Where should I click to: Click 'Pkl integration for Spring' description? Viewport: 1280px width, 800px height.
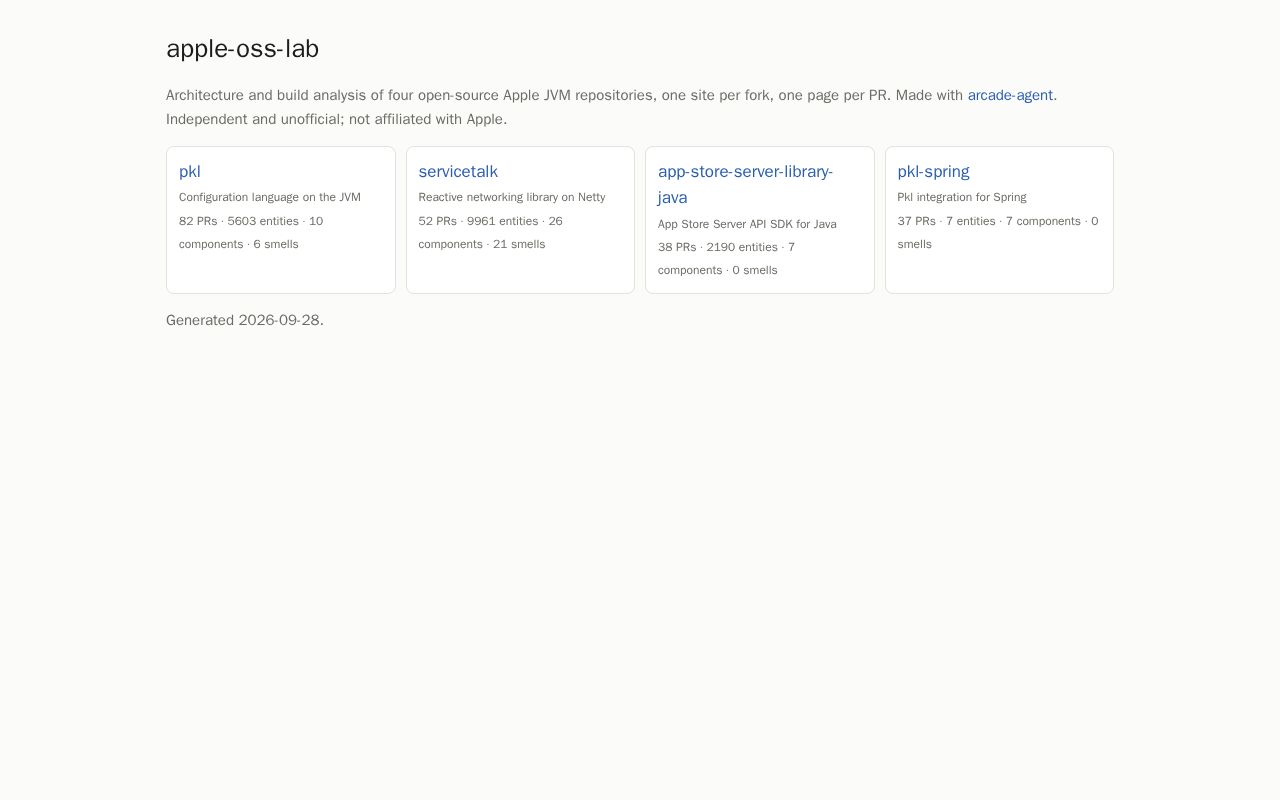(962, 197)
